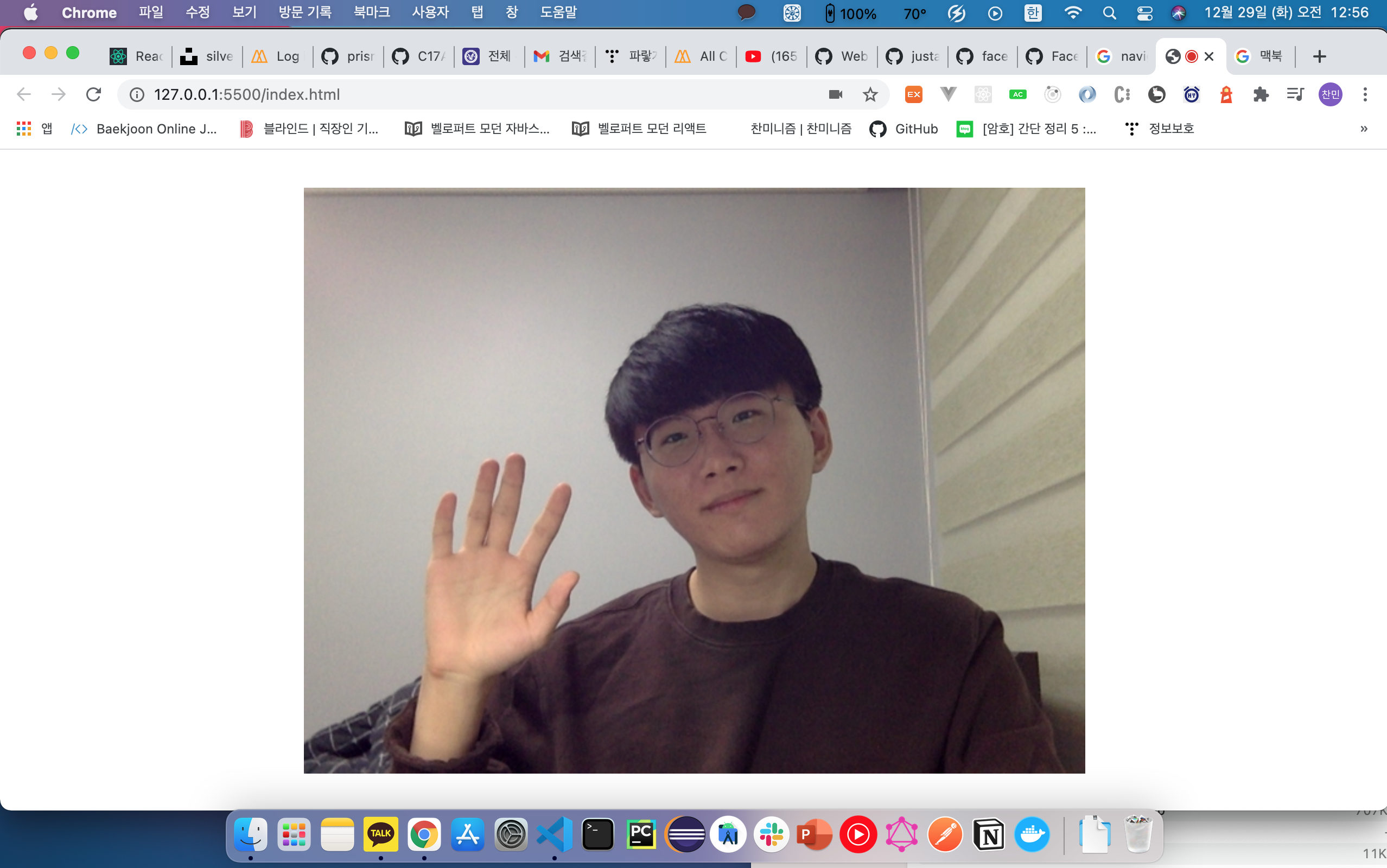
Task: Open the Baekjoon Online Judge bookmark
Action: coord(144,129)
